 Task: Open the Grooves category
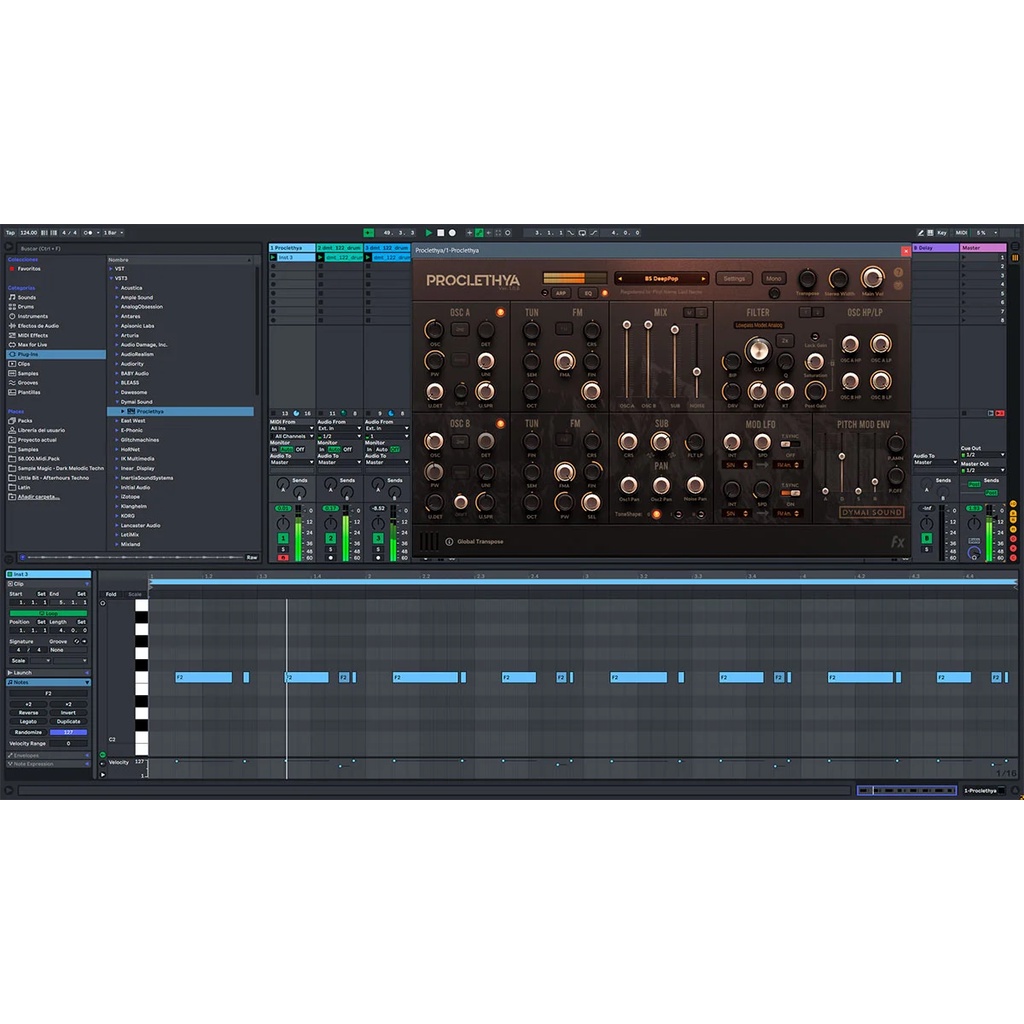(27, 383)
